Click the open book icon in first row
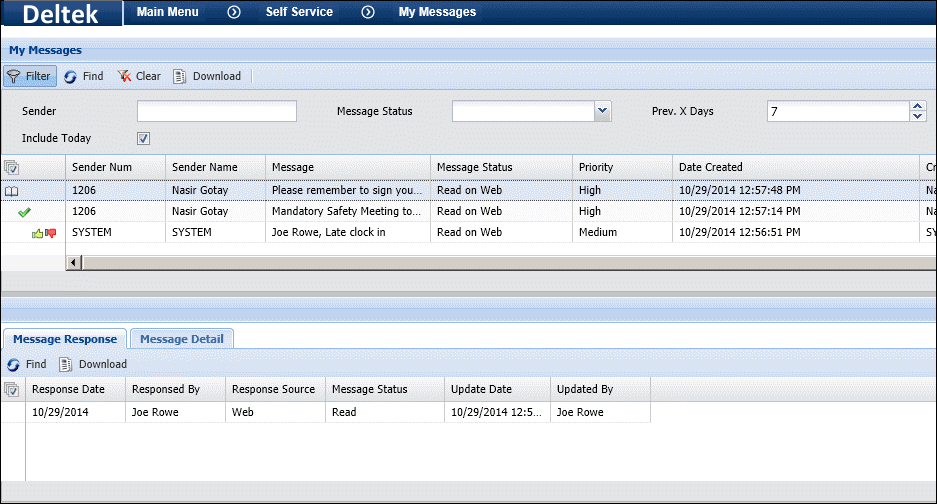 12,190
